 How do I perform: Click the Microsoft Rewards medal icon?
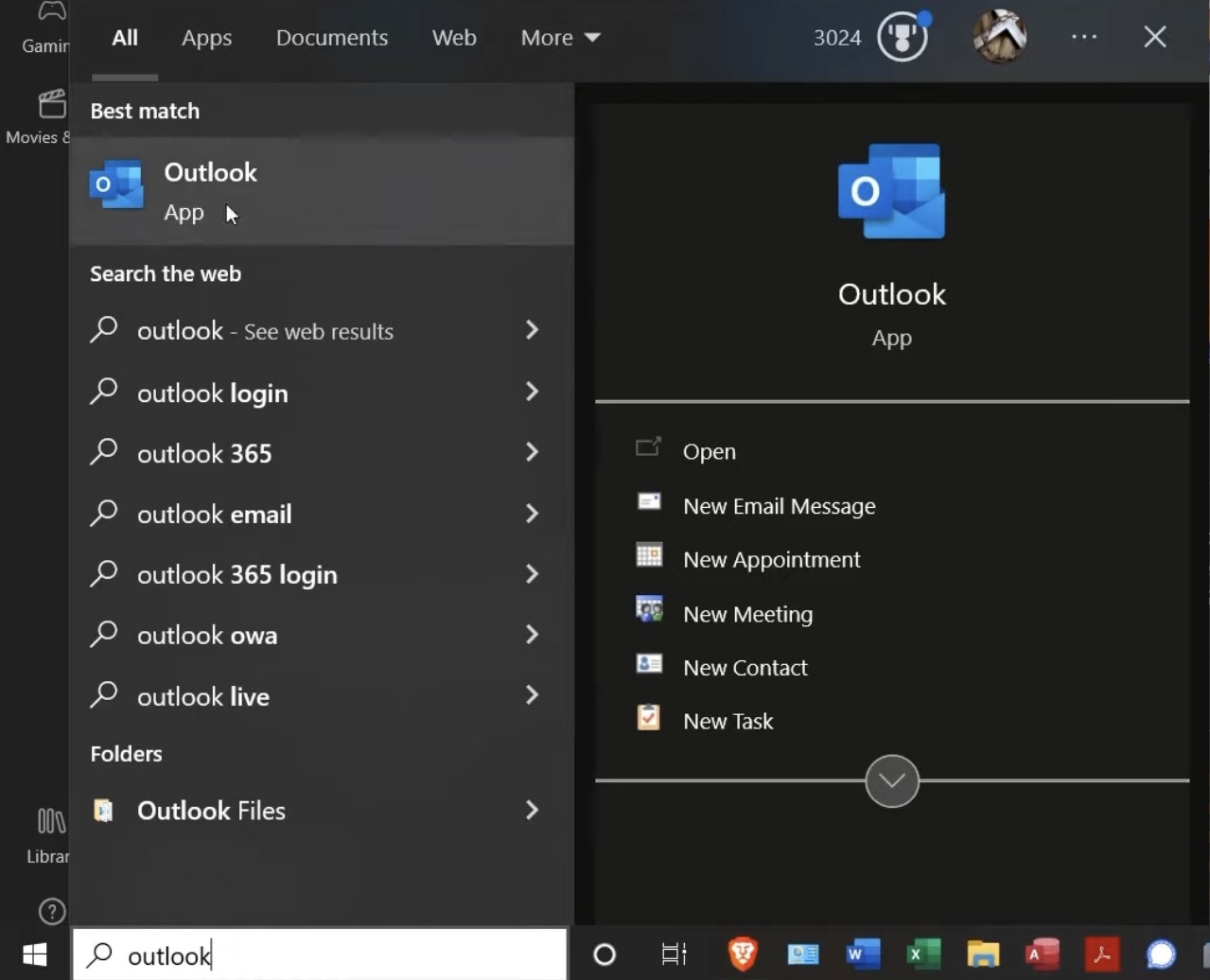901,37
